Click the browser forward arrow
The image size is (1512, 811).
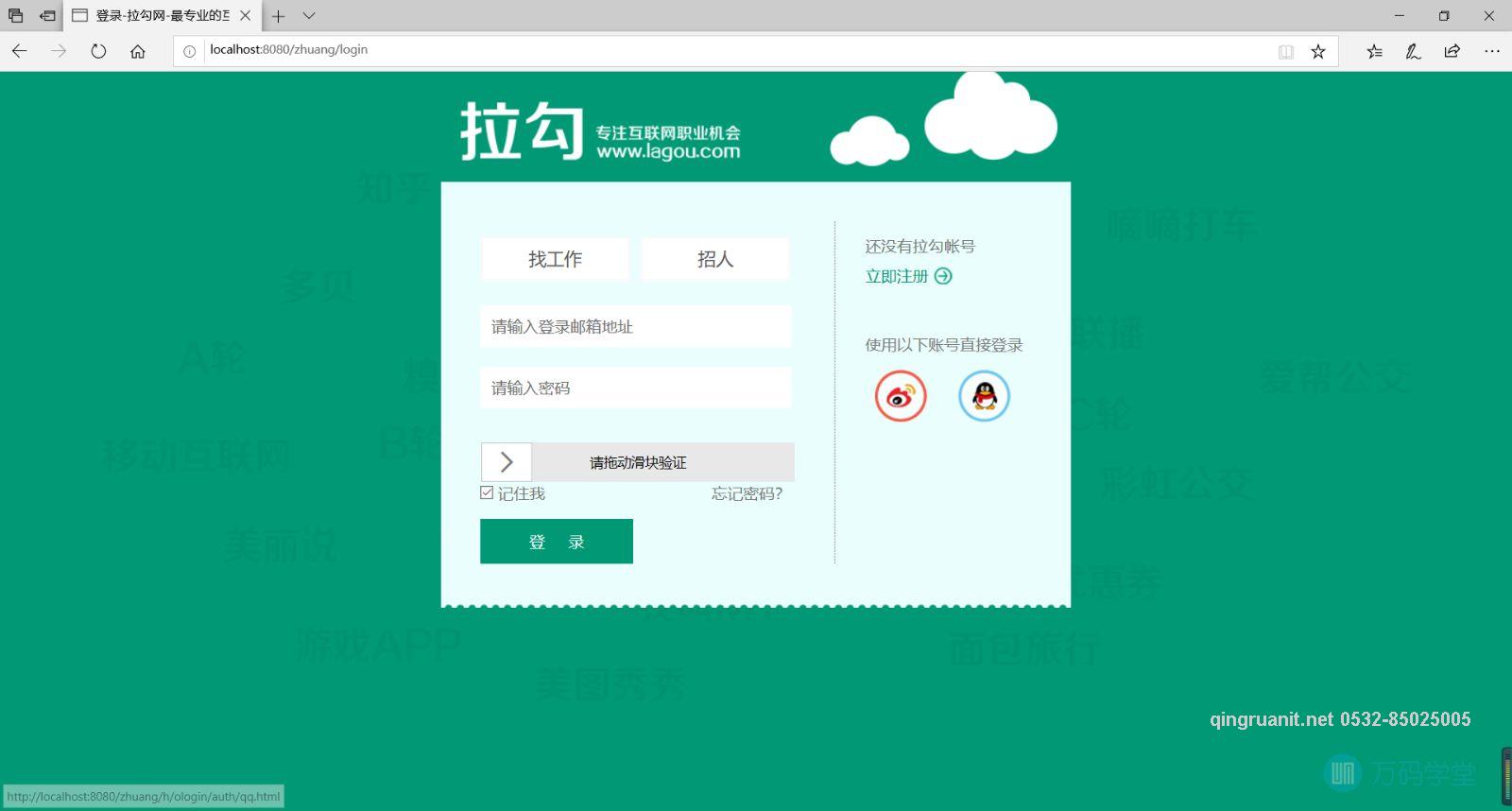(x=59, y=51)
